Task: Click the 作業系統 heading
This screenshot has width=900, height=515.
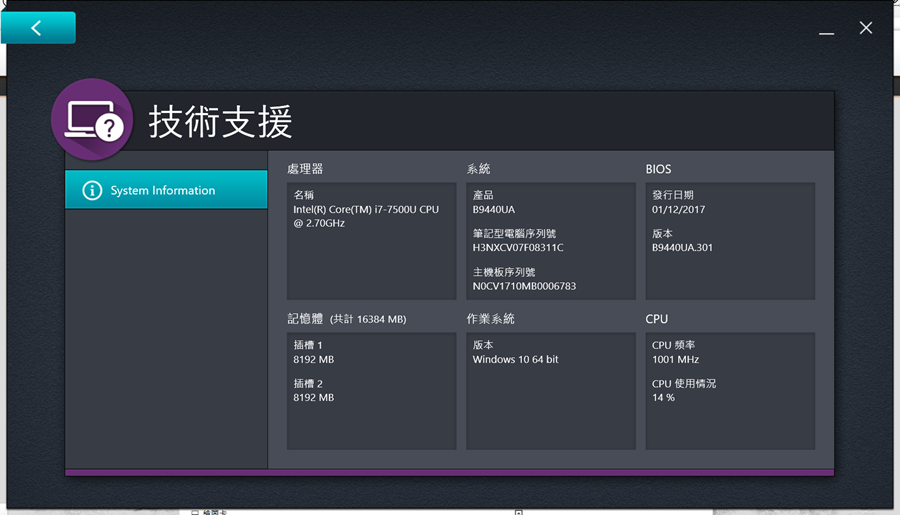Action: click(x=490, y=319)
